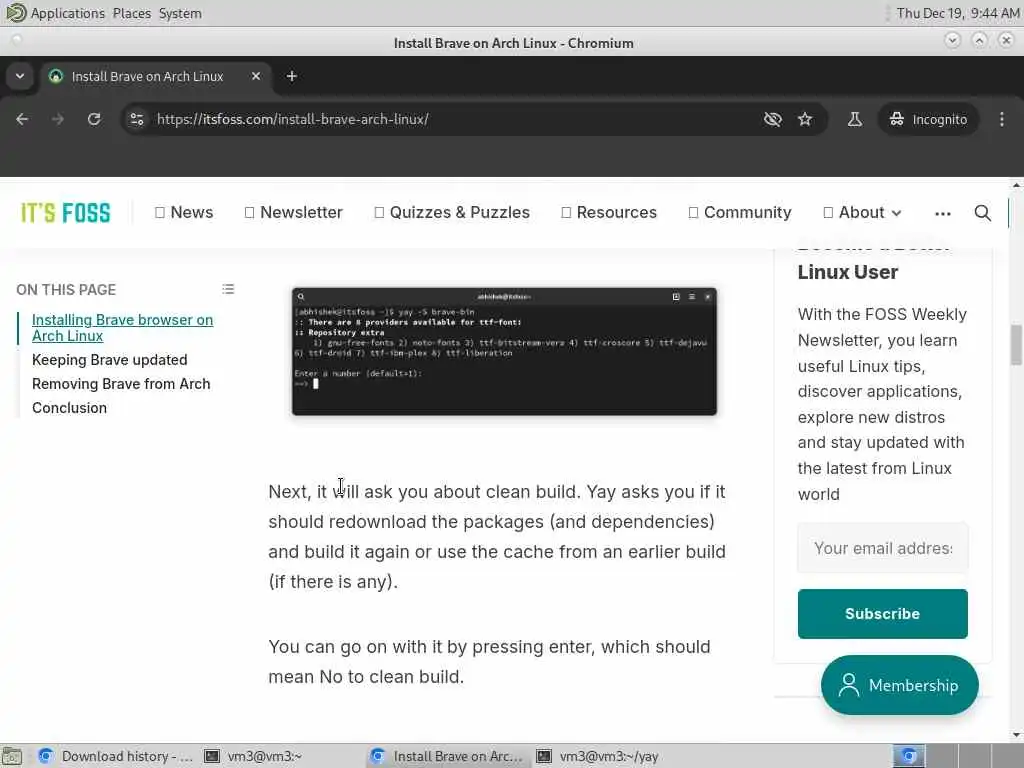Click the Chromium tray icon at bottom right
The image size is (1024, 768).
909,756
